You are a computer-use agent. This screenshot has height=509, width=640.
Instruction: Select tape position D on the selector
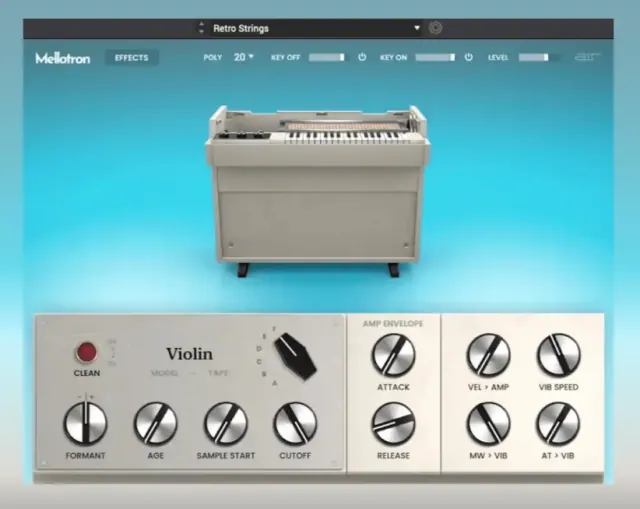click(x=259, y=349)
